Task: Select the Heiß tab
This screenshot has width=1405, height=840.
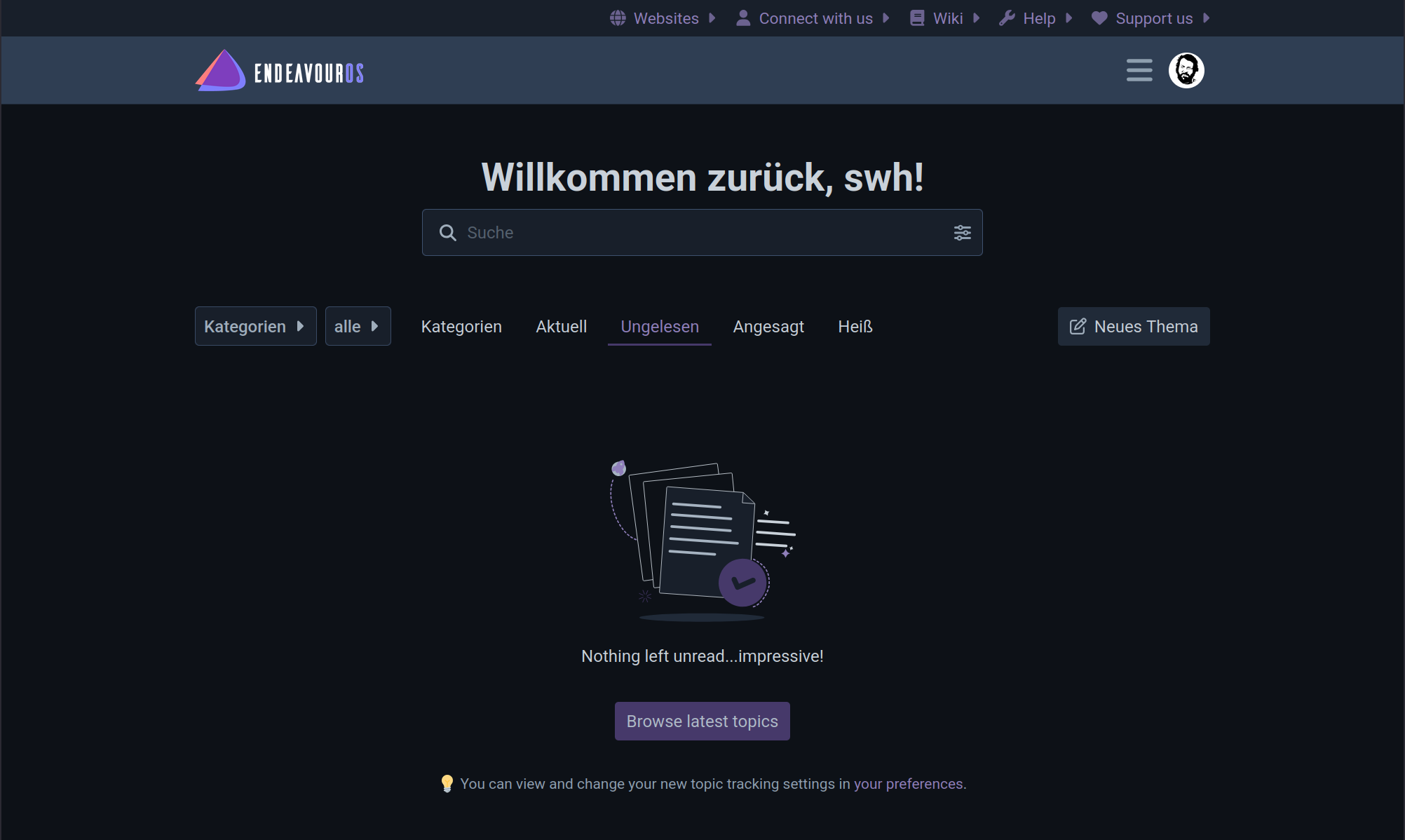Action: pos(855,327)
